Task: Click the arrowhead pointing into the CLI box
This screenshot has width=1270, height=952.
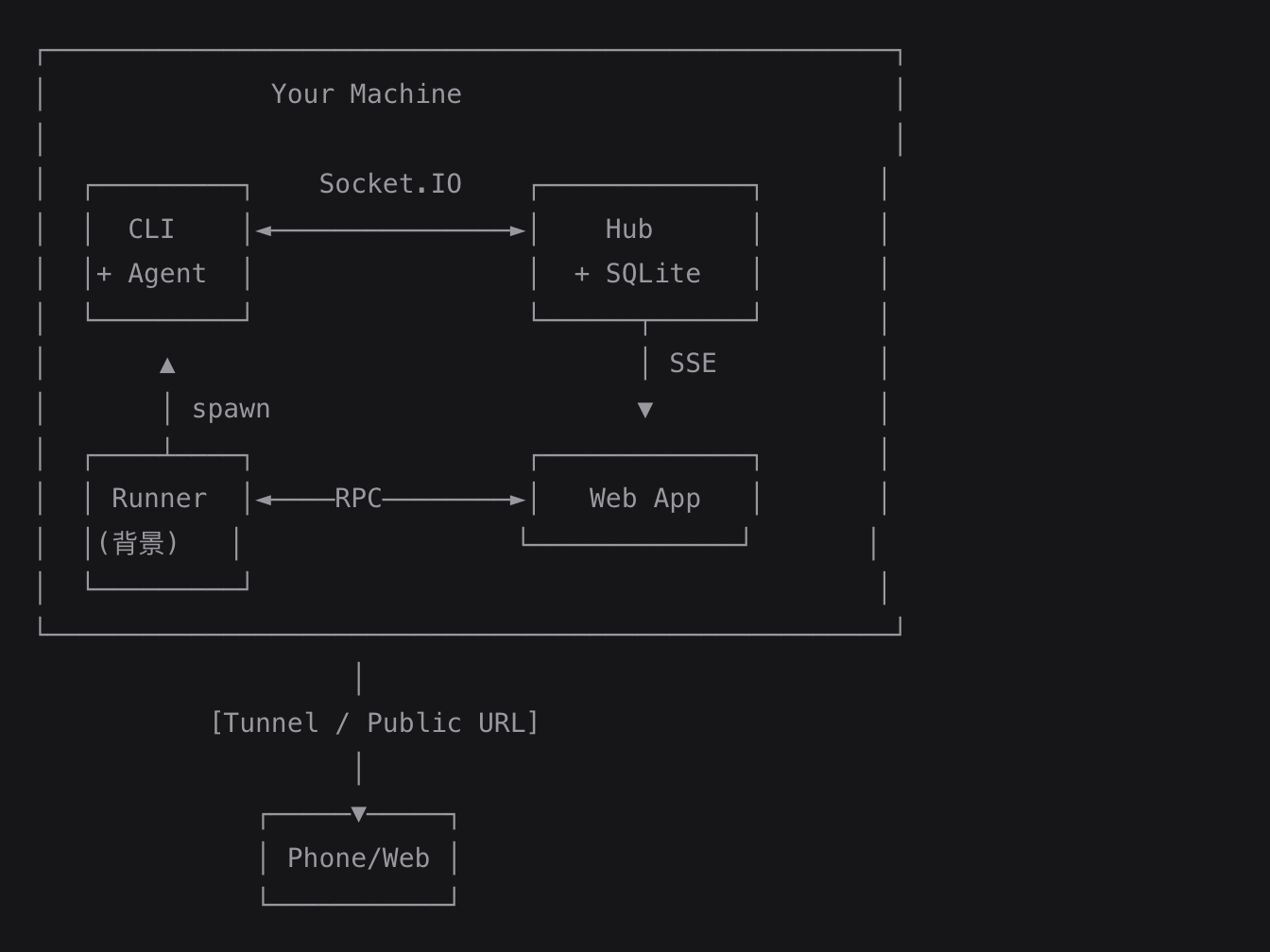Action: 264,230
